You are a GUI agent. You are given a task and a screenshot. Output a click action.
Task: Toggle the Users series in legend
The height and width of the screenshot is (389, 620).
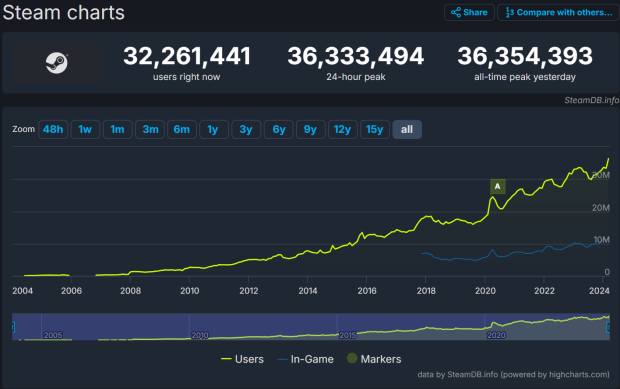[242, 359]
